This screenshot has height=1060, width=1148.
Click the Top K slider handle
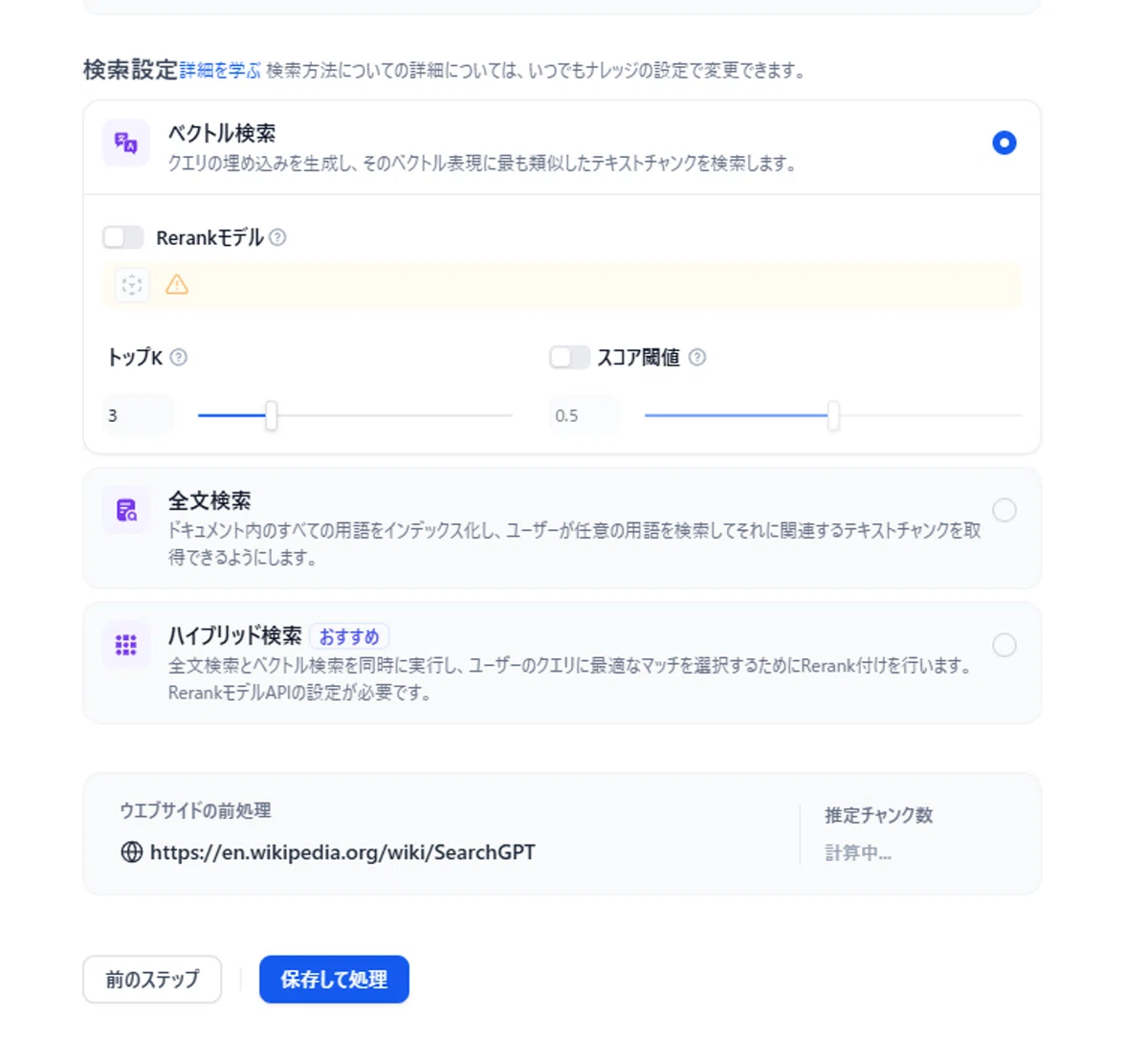(272, 415)
